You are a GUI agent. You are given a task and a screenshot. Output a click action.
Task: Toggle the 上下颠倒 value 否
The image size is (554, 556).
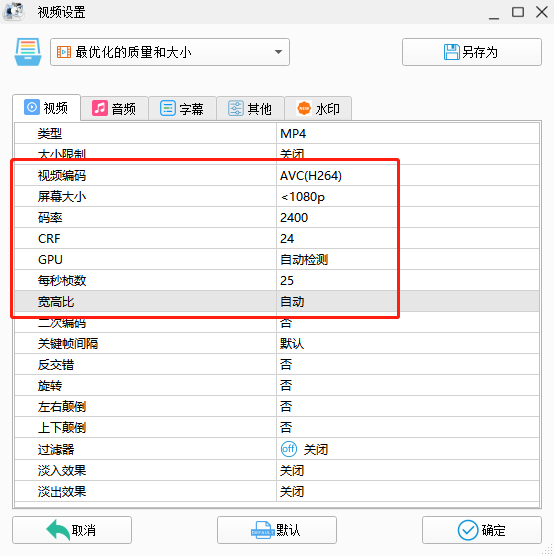click(x=408, y=427)
